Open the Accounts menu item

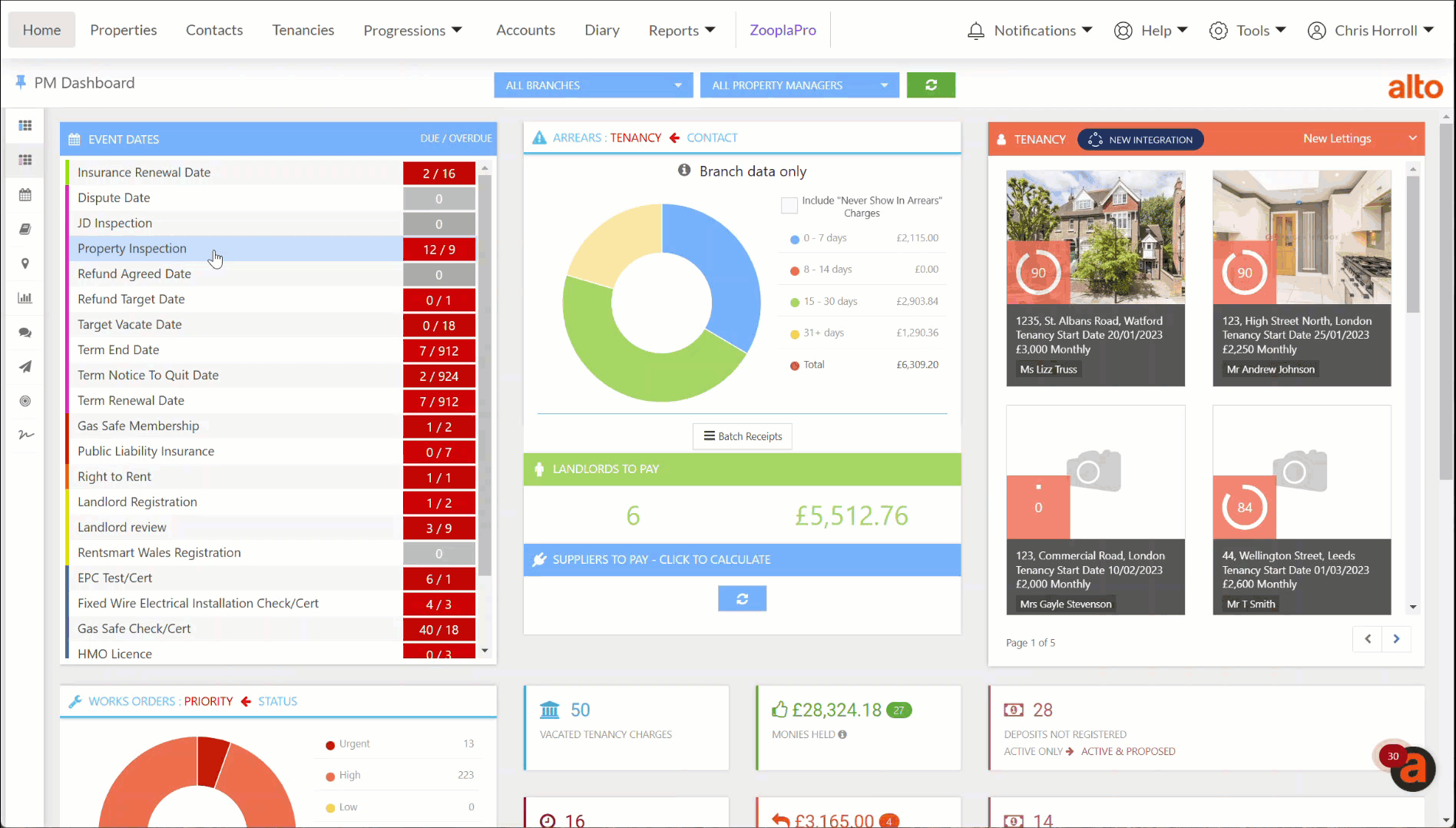[525, 30]
